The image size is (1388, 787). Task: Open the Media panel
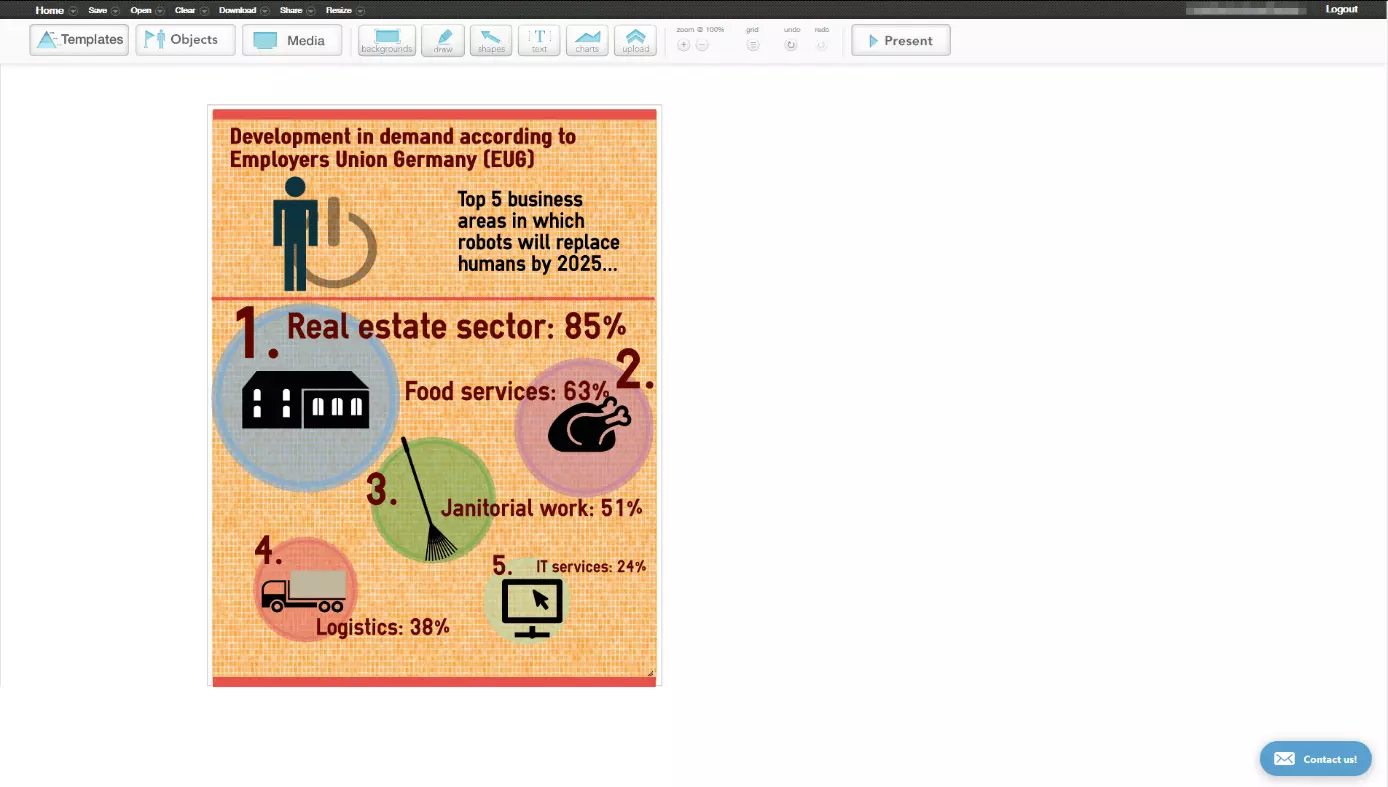tap(291, 40)
